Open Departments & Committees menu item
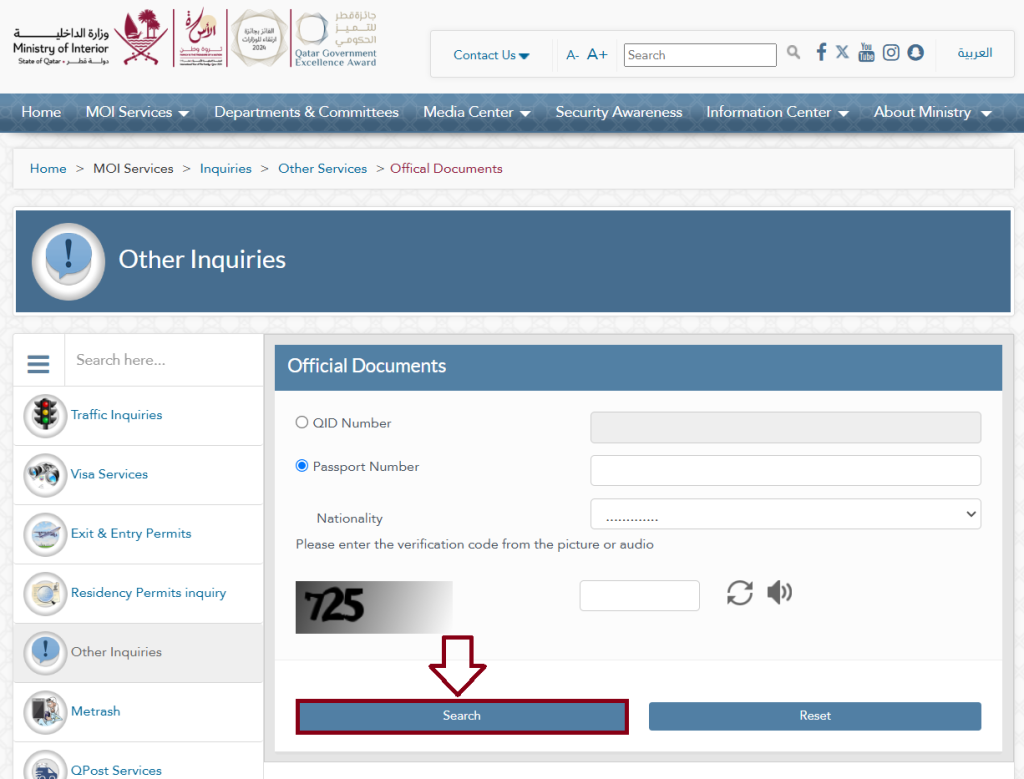Viewport: 1024px width, 779px height. [x=306, y=112]
